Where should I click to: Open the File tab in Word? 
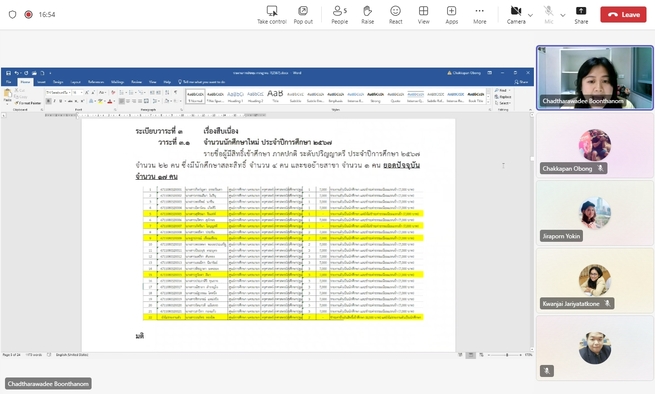coord(9,82)
